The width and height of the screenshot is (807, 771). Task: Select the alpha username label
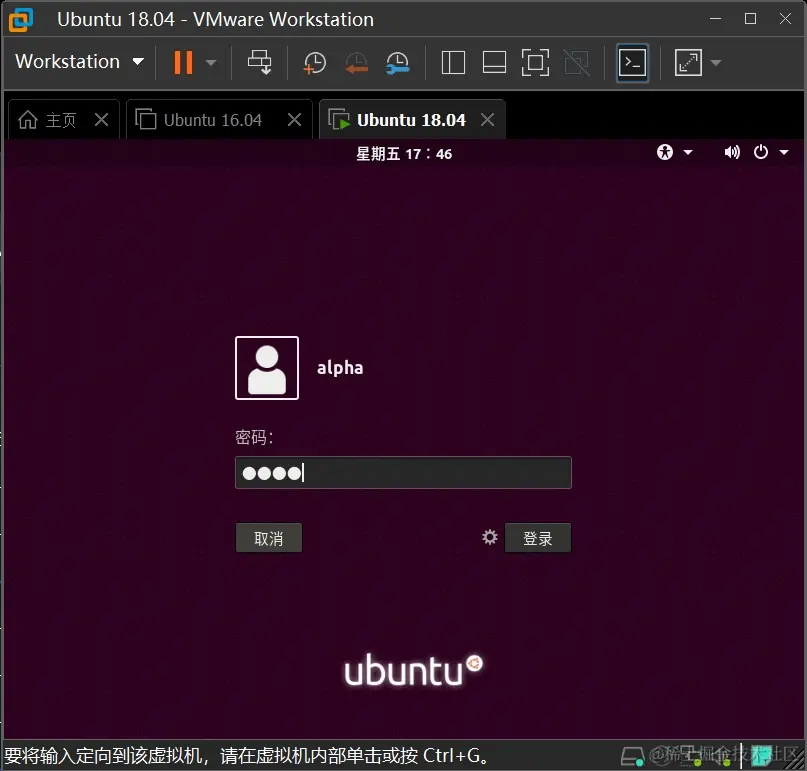(340, 368)
